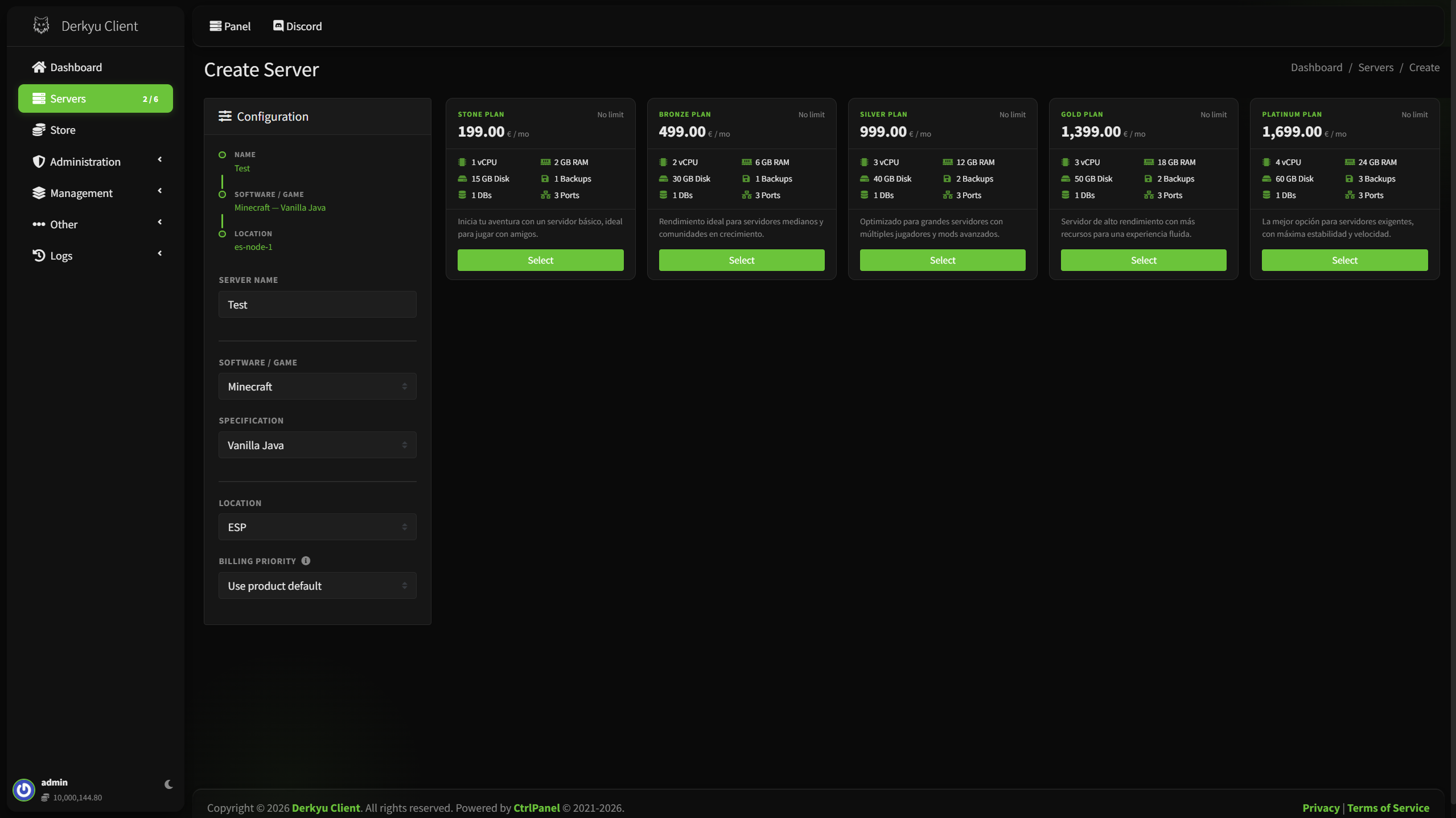Go to the Dashboard menu item
The width and height of the screenshot is (1456, 818).
96,67
